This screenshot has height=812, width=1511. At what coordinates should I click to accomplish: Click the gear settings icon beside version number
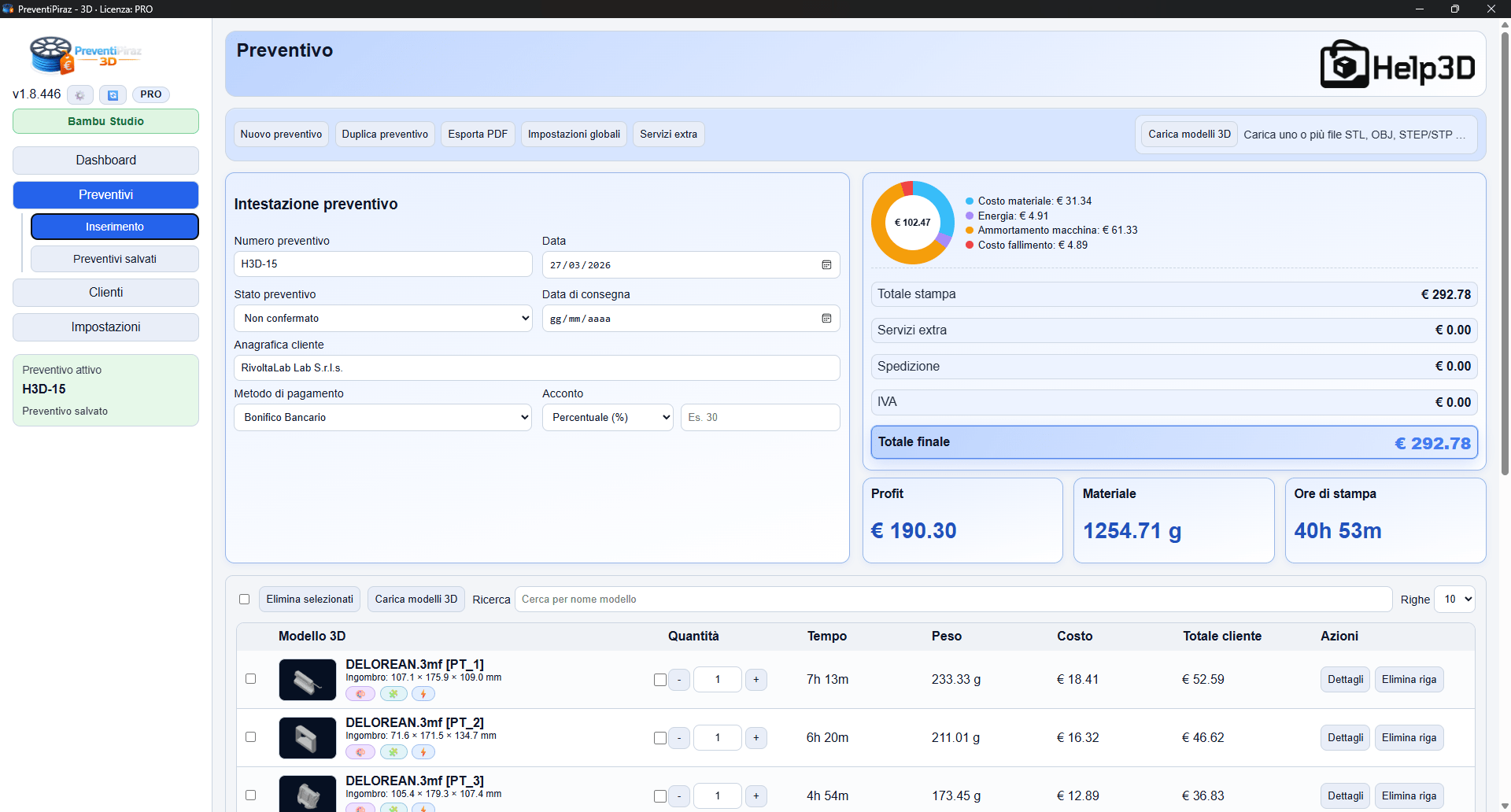tap(79, 95)
